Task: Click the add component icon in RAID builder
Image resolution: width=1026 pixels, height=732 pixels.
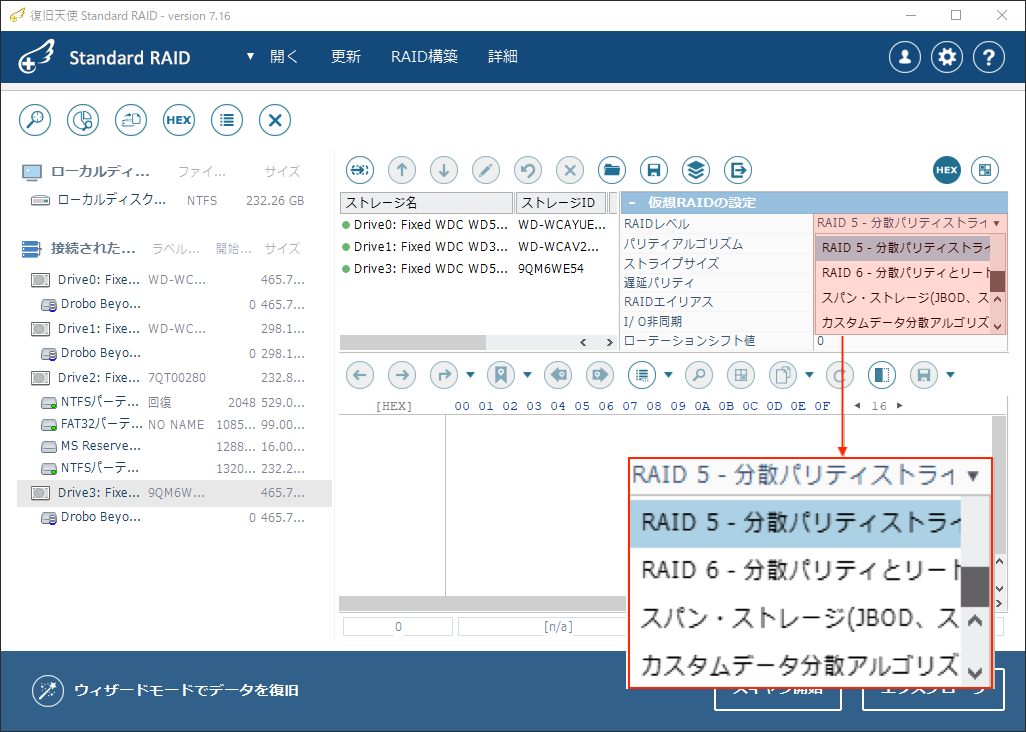Action: (x=360, y=170)
